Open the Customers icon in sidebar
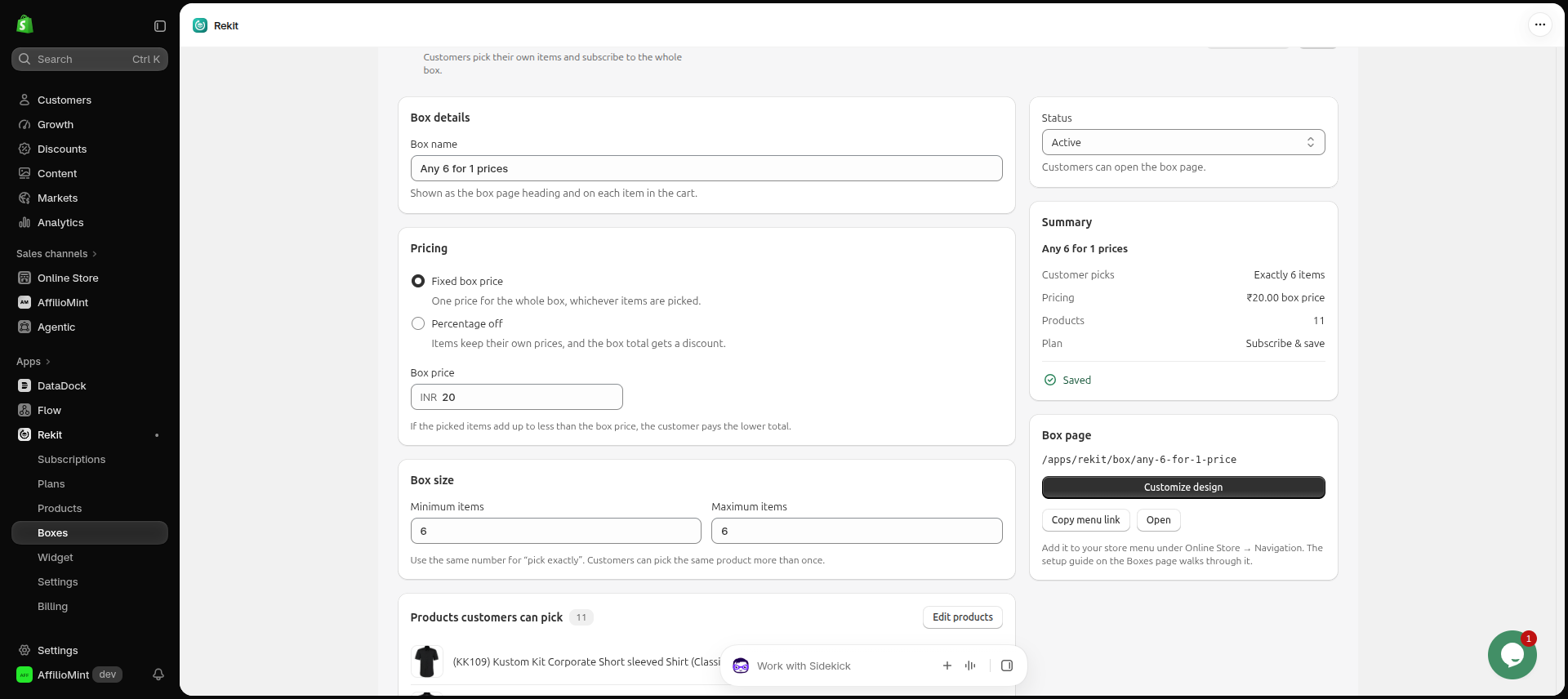1568x699 pixels. point(24,100)
